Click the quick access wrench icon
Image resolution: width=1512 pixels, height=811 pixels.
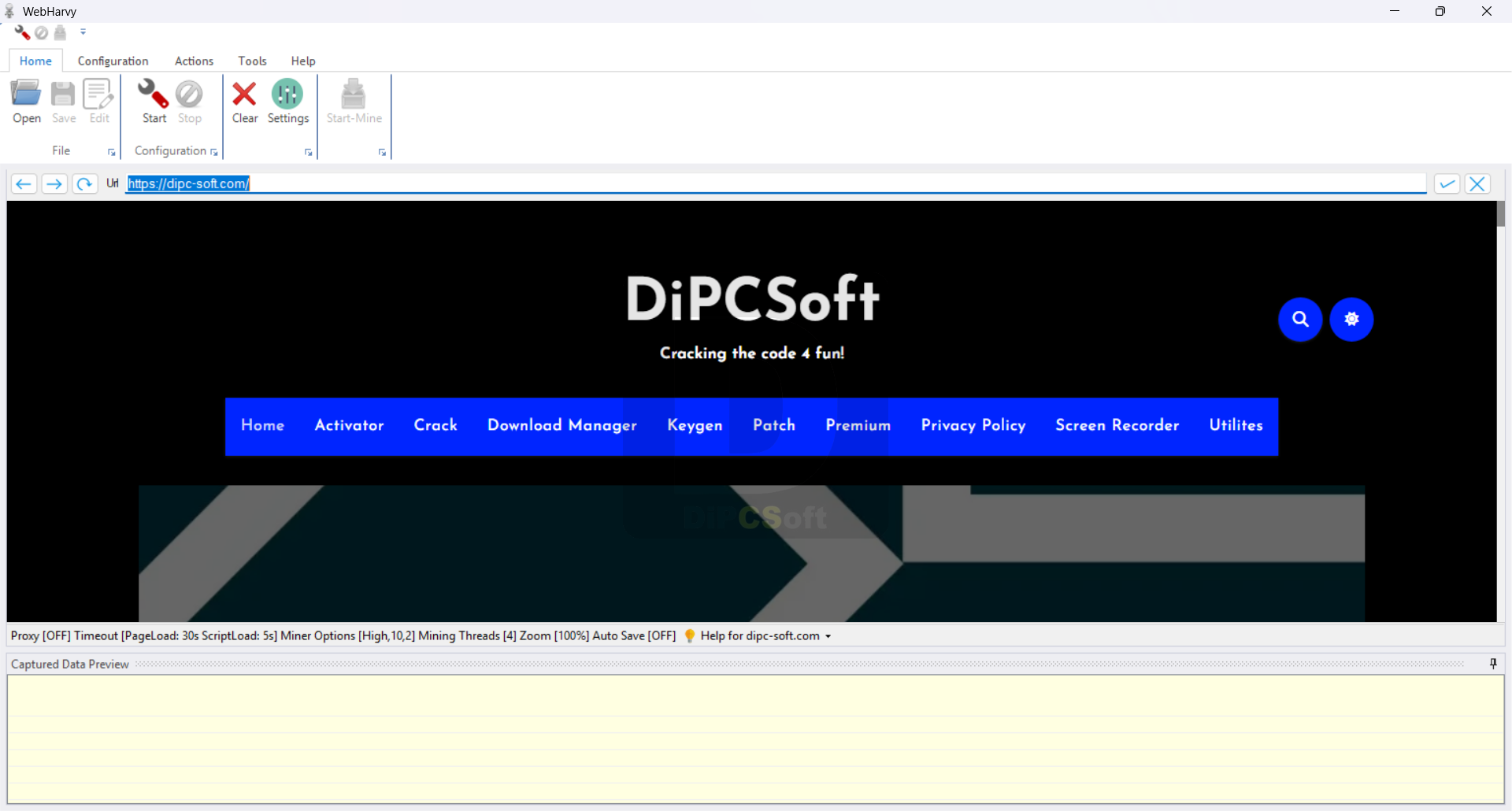click(22, 32)
